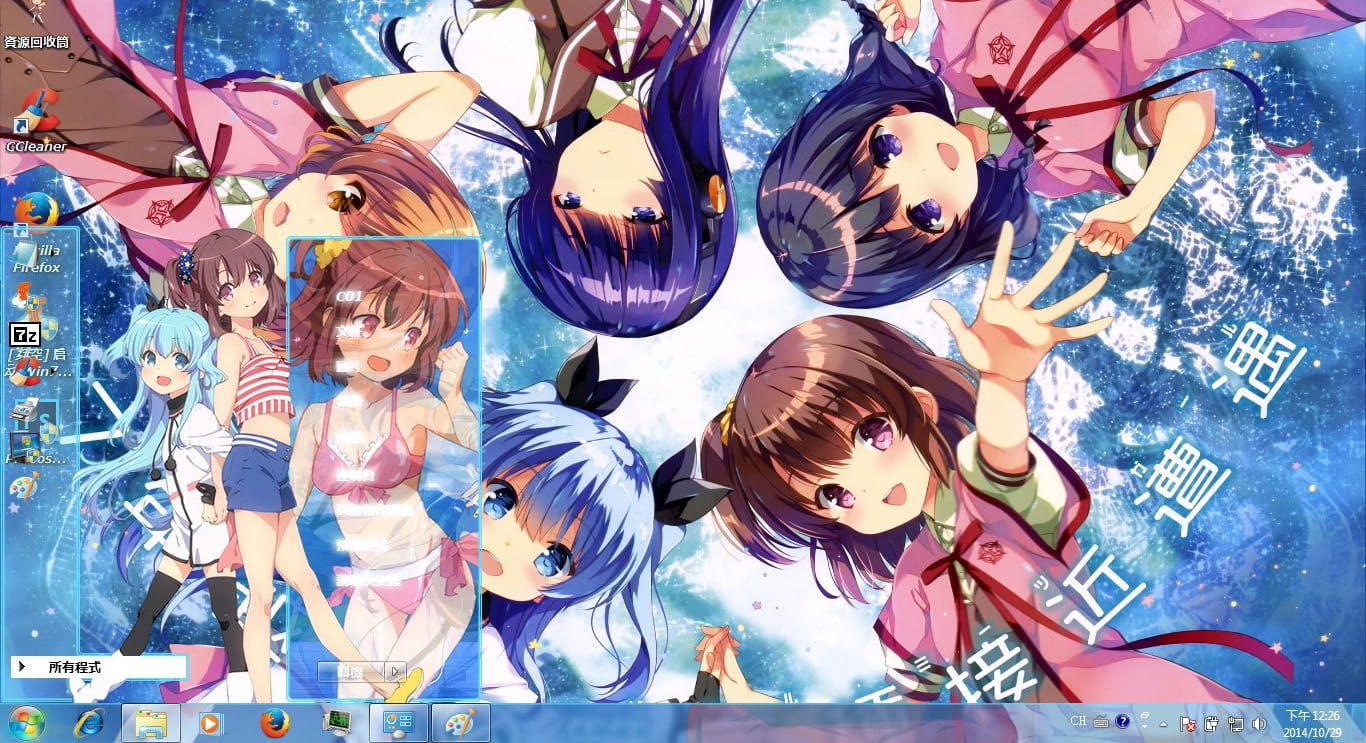Open Internet Explorer from the taskbar
Image resolution: width=1366 pixels, height=743 pixels.
click(90, 722)
